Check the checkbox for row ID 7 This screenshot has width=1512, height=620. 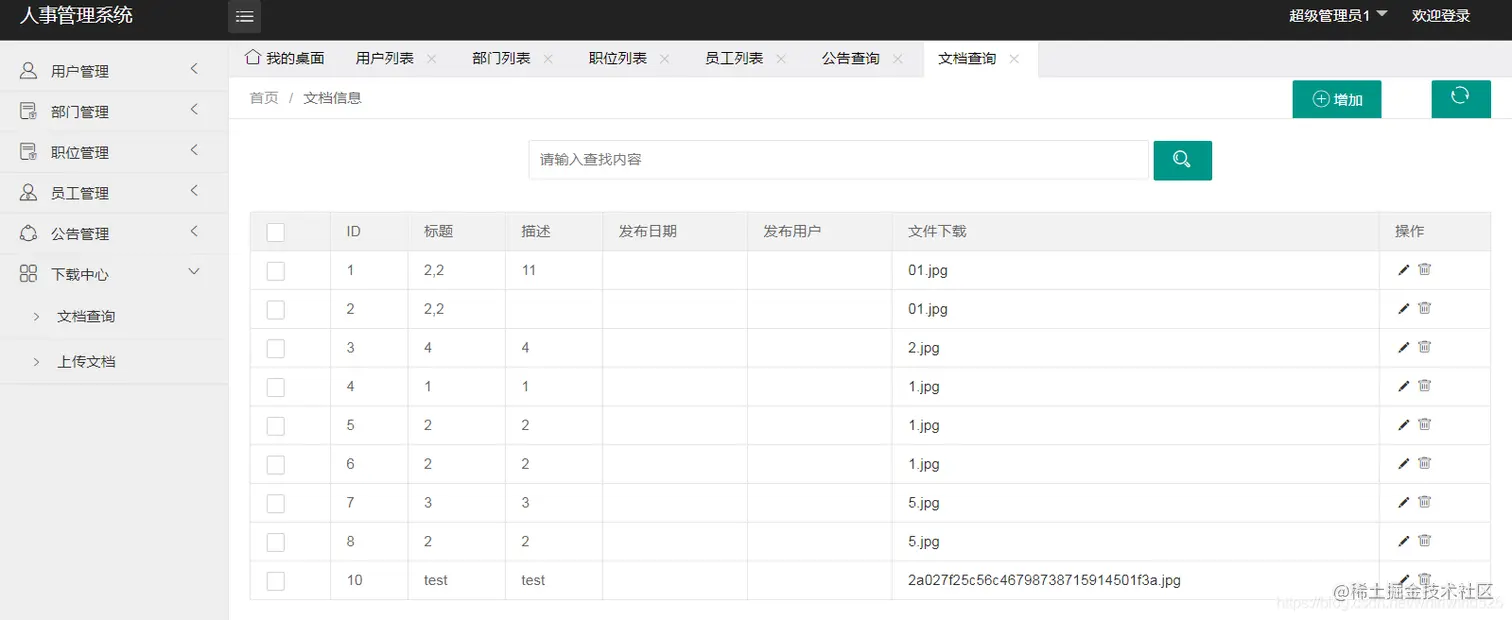click(276, 504)
